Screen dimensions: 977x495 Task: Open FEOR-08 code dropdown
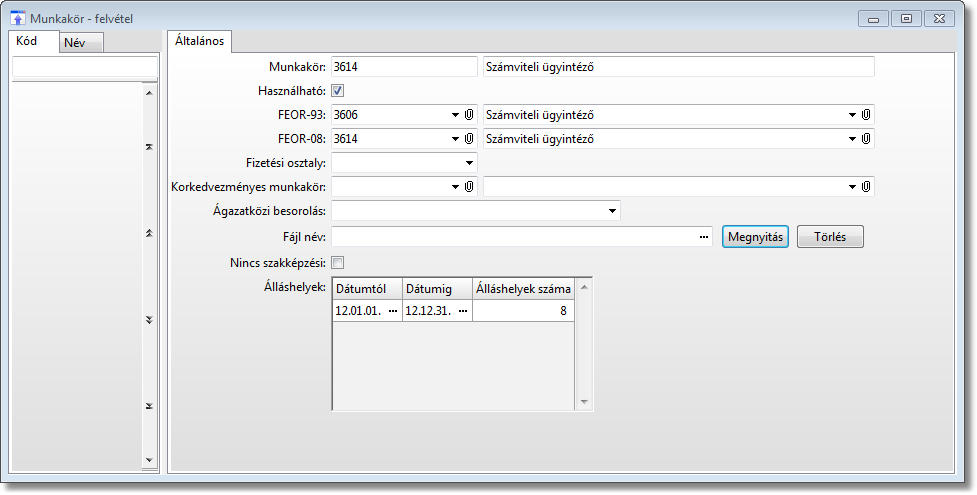point(455,139)
